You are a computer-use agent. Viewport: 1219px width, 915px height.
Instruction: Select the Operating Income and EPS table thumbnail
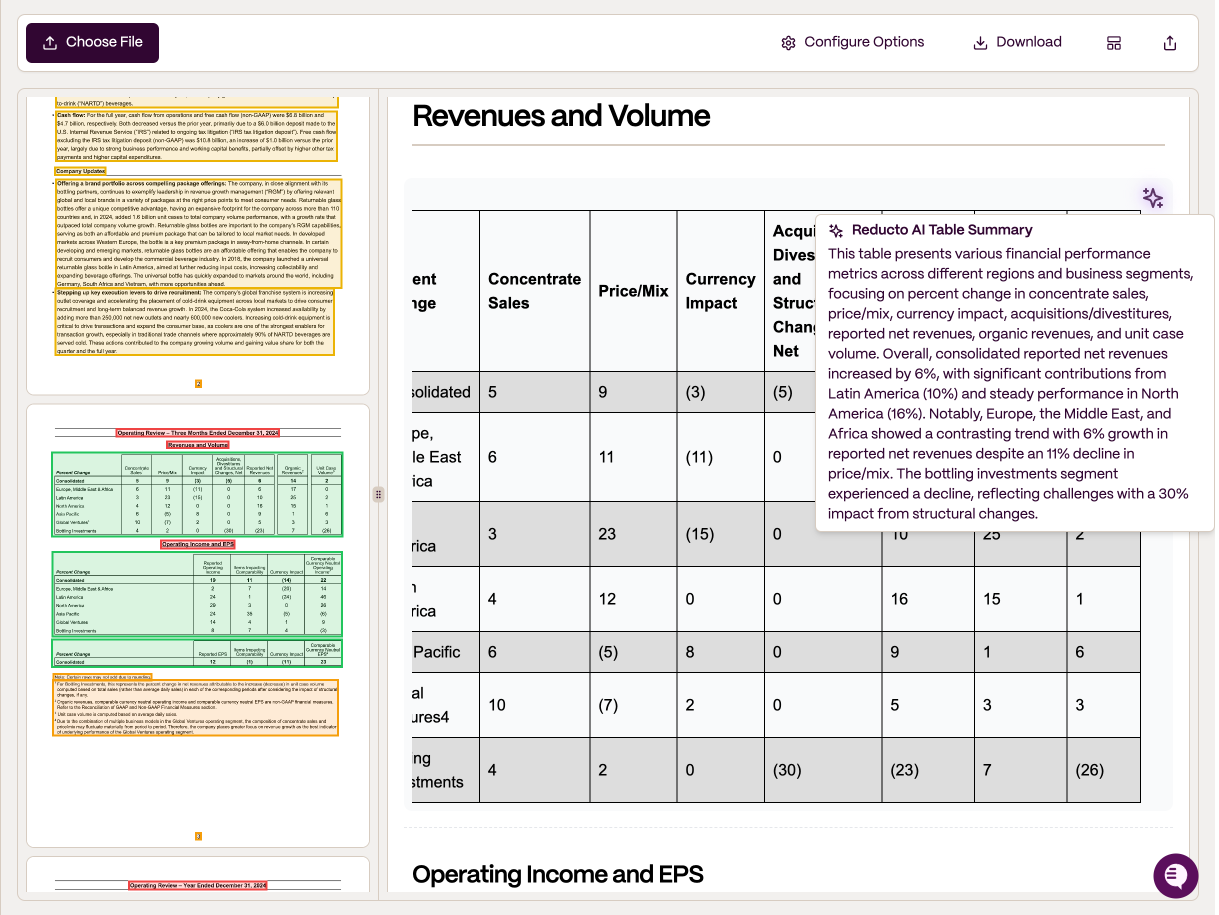(x=197, y=594)
